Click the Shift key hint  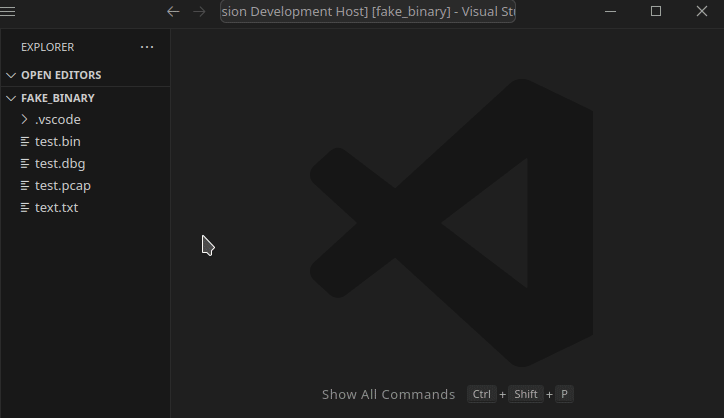pos(526,394)
